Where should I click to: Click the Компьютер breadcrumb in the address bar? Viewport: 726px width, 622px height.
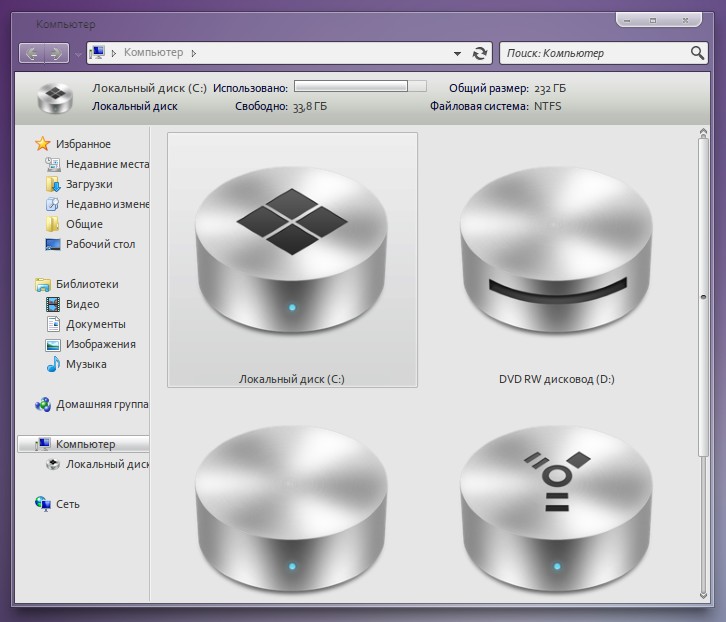point(153,52)
